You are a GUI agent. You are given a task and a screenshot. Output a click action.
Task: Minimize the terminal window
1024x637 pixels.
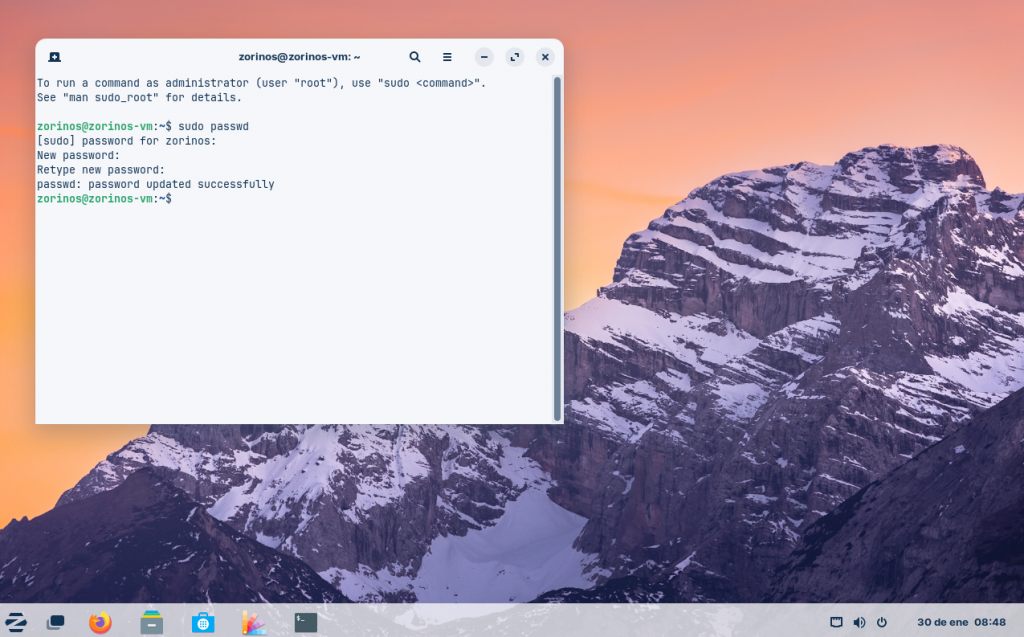pos(484,57)
